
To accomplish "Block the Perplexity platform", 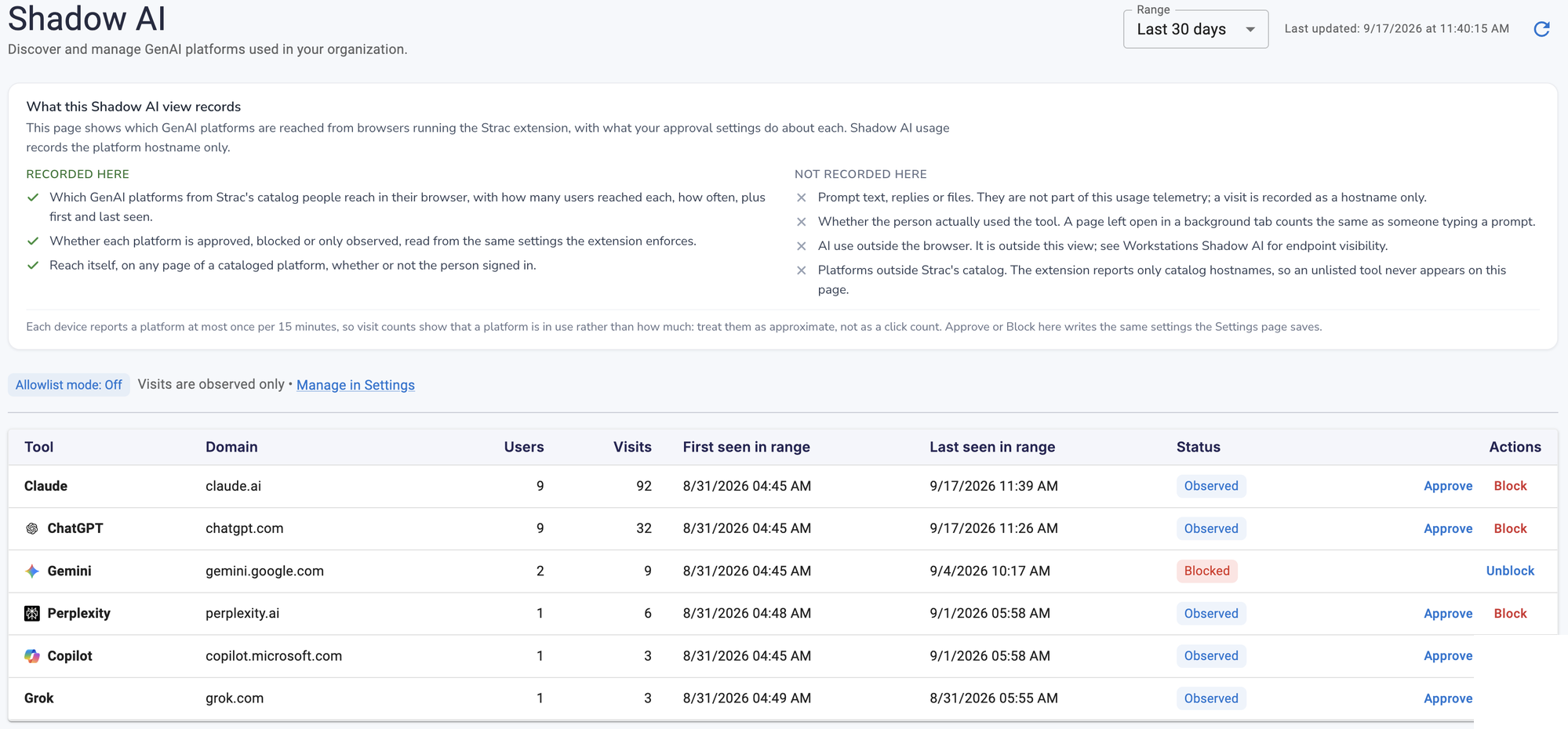I will pos(1510,613).
